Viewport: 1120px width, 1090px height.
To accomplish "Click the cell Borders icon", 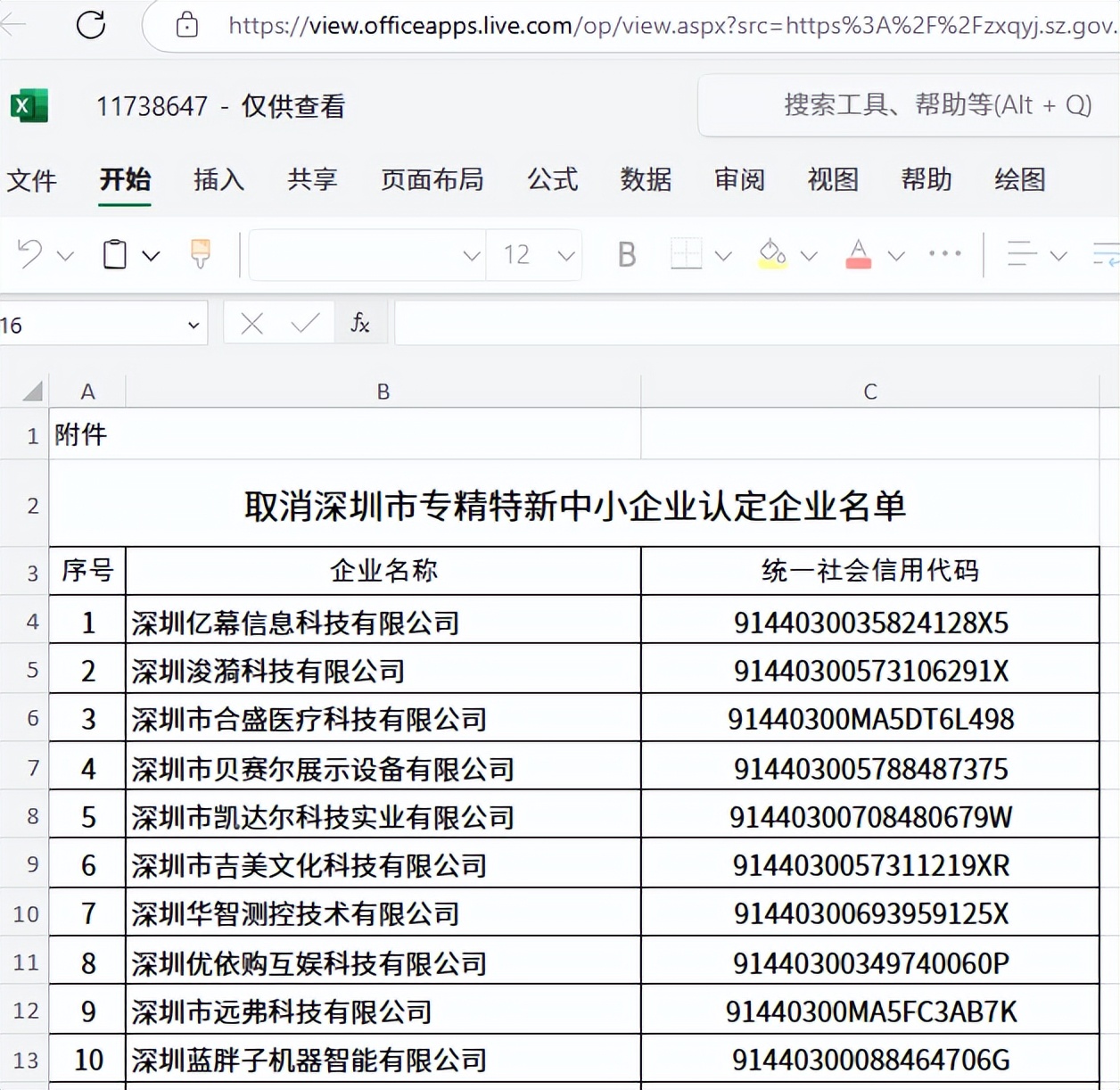I will tap(686, 254).
